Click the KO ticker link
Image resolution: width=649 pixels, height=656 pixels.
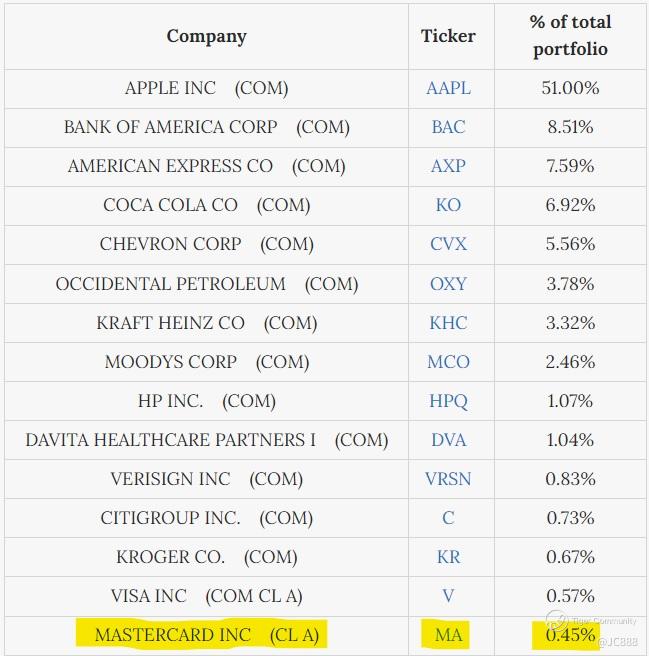[x=448, y=205]
